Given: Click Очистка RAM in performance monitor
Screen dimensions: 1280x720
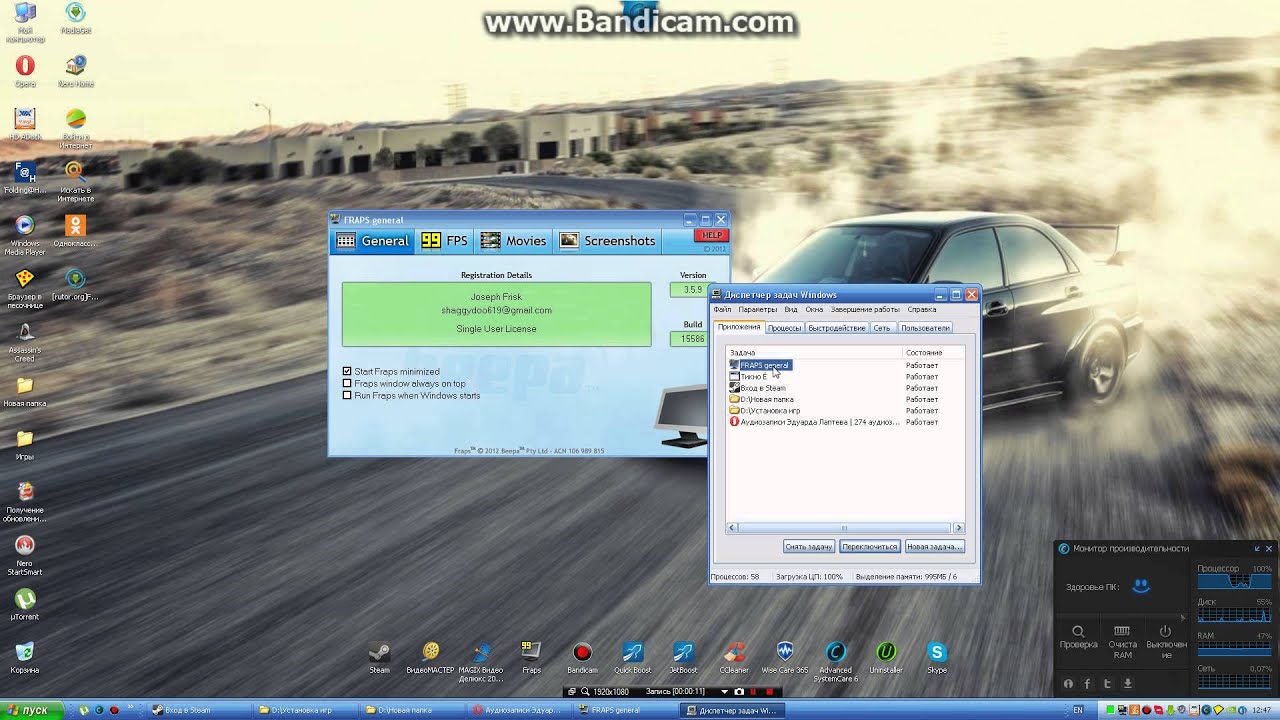Looking at the screenshot, I should pyautogui.click(x=1122, y=642).
